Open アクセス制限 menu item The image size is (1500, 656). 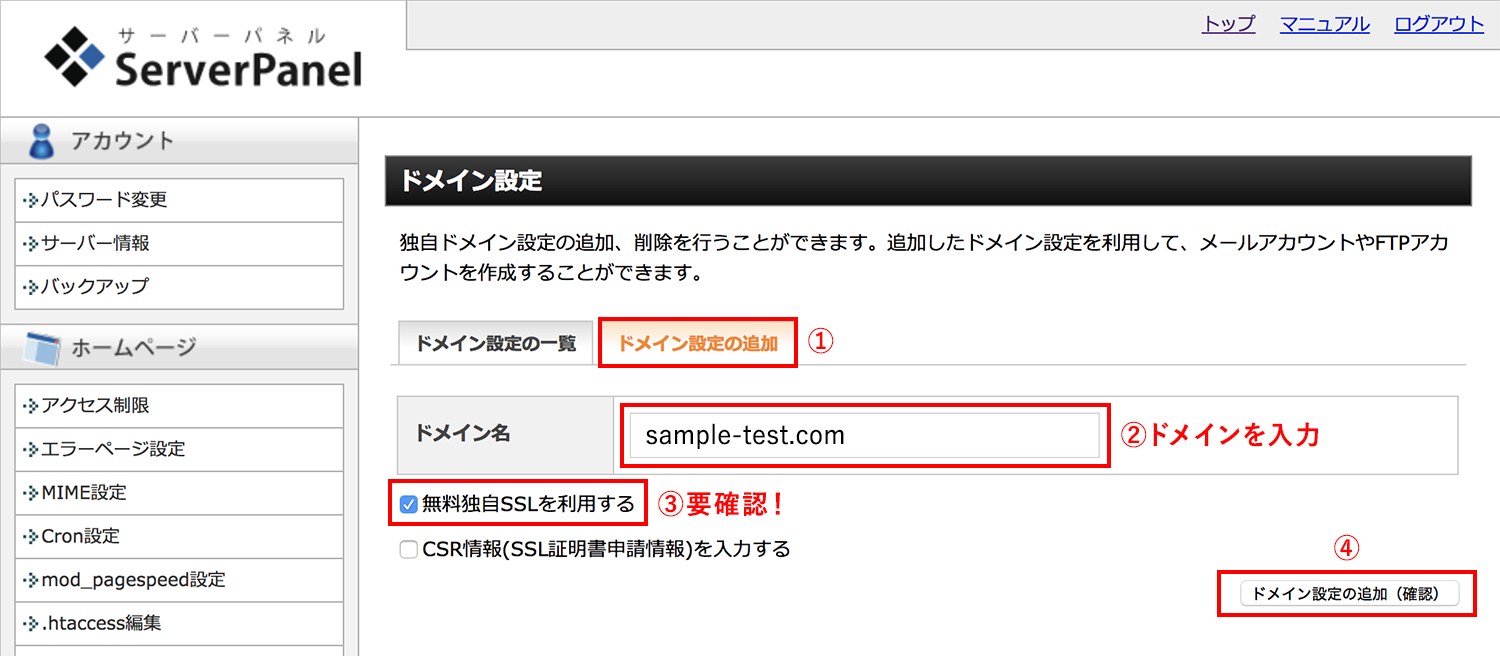pyautogui.click(x=180, y=405)
